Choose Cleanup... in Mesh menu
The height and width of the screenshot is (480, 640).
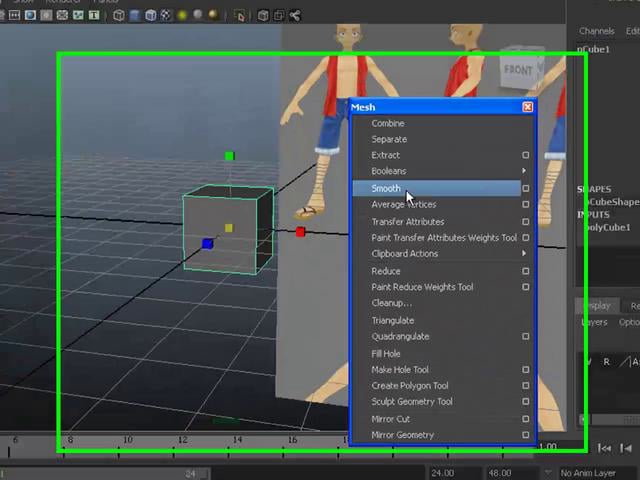[x=391, y=303]
